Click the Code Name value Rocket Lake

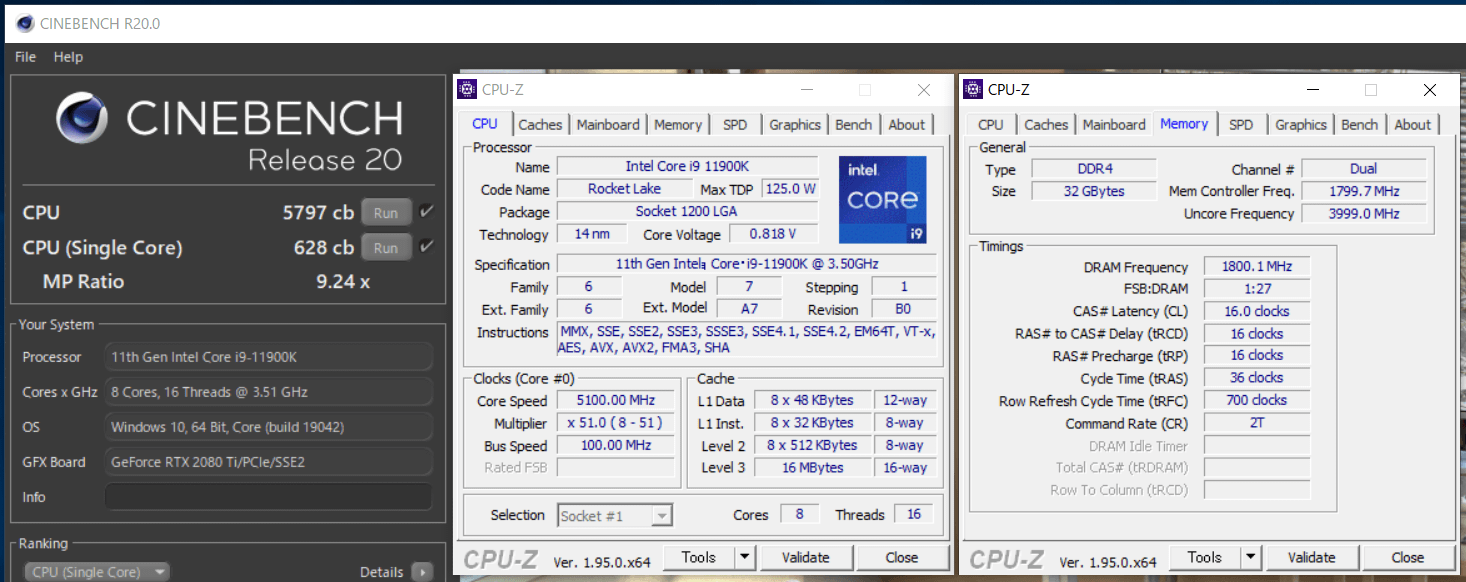click(x=625, y=189)
